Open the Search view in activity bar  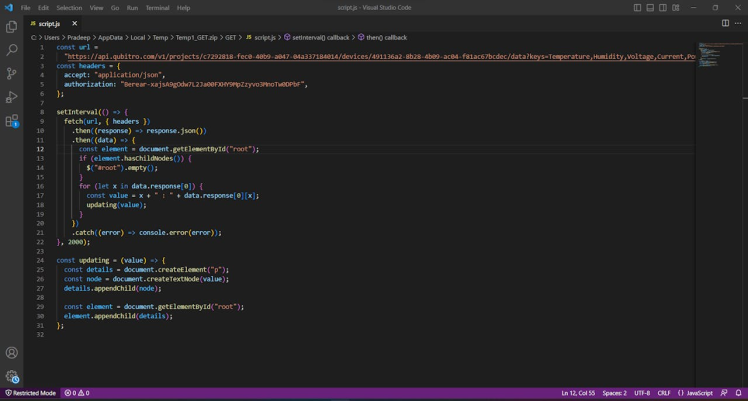12,50
